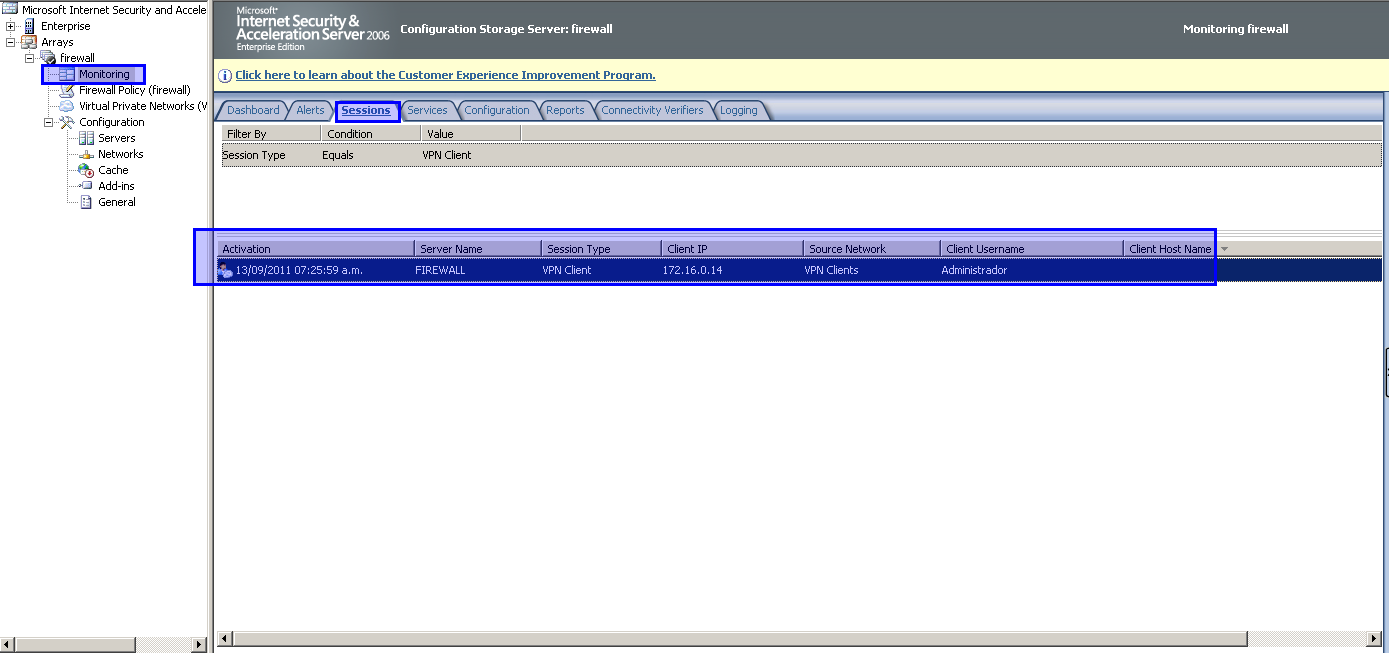Click the VPN Clients source network cell
Image resolution: width=1389 pixels, height=653 pixels.
831,270
